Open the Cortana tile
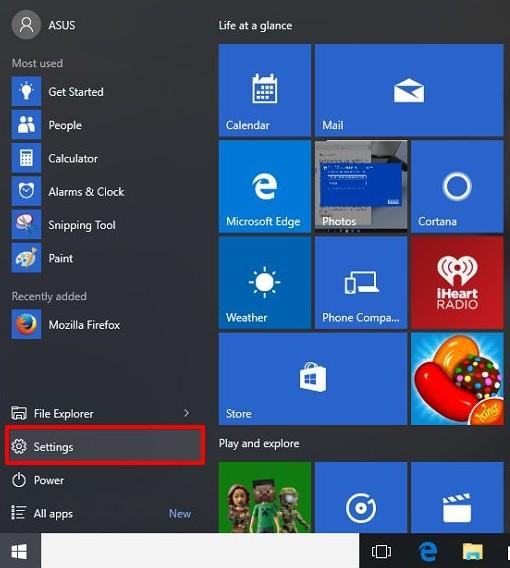This screenshot has width=510, height=568. click(x=457, y=187)
